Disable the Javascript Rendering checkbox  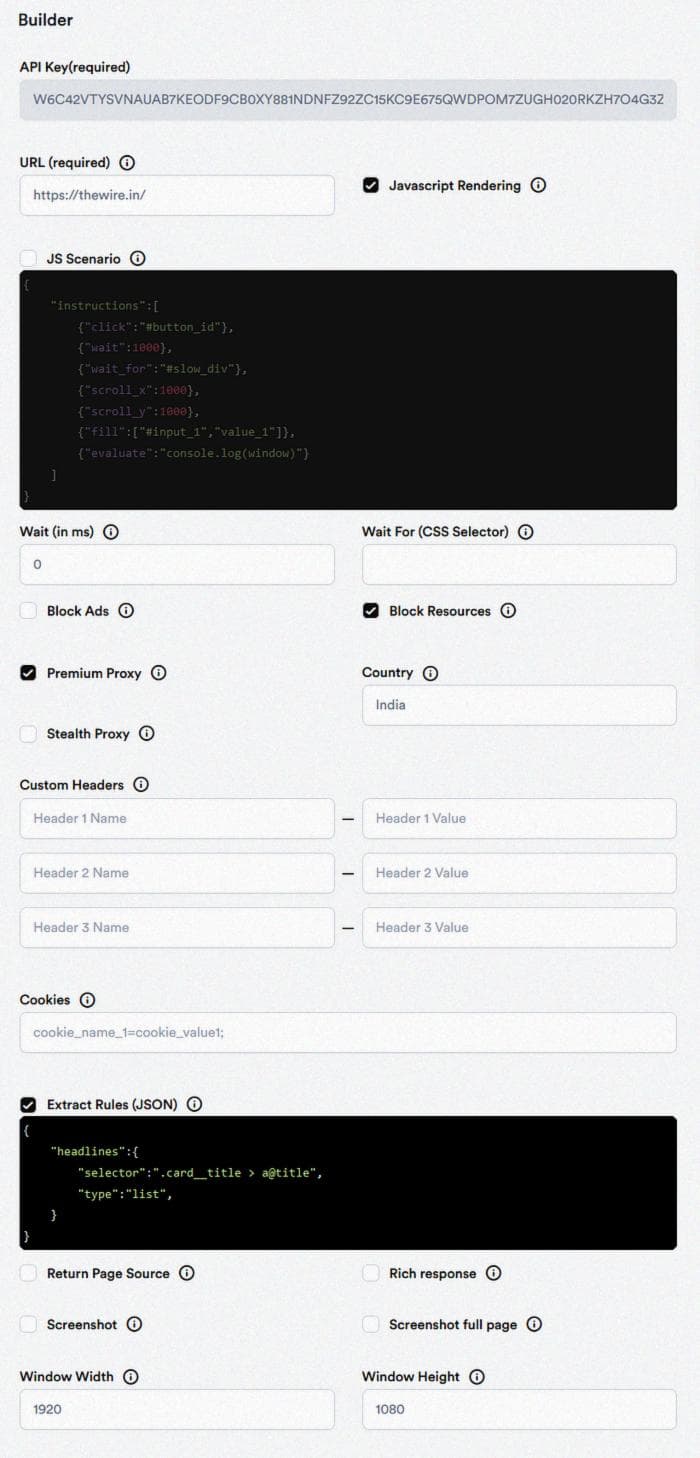click(x=371, y=185)
